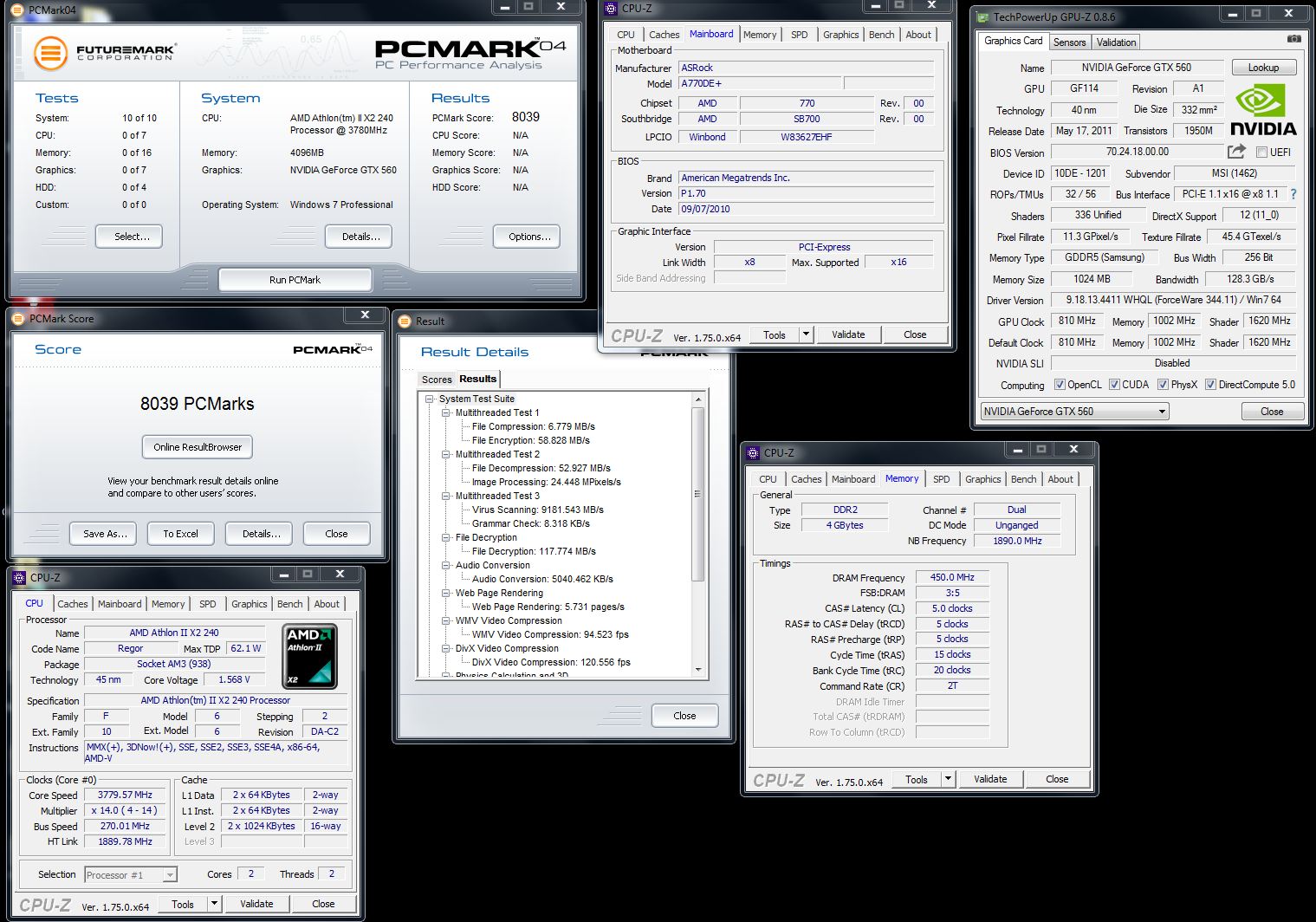This screenshot has width=1316, height=922.
Task: Click the Online ResultBrowser button
Action: coord(198,447)
